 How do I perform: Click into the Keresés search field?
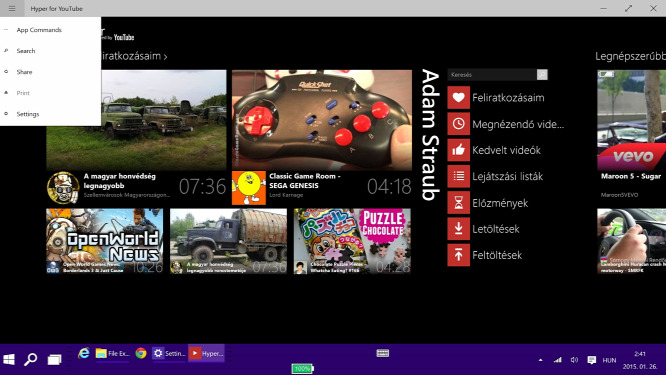pos(492,75)
